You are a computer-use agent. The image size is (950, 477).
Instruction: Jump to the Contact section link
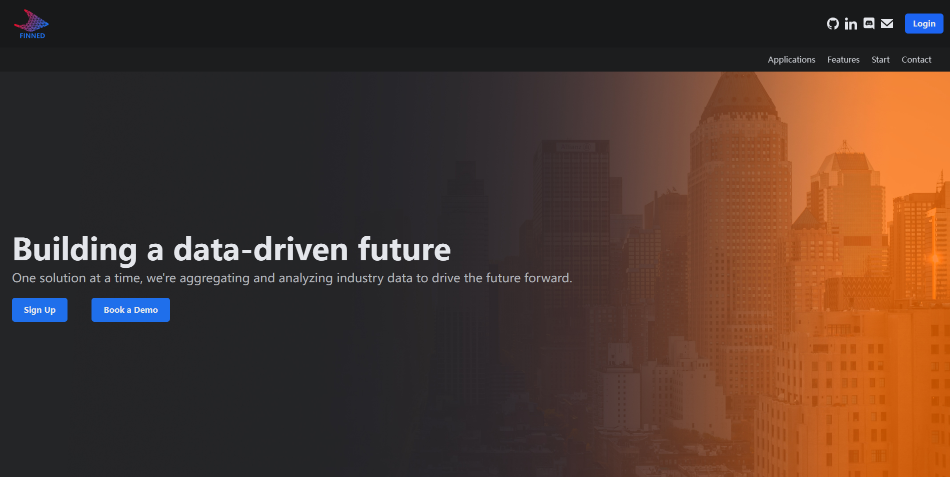[916, 60]
